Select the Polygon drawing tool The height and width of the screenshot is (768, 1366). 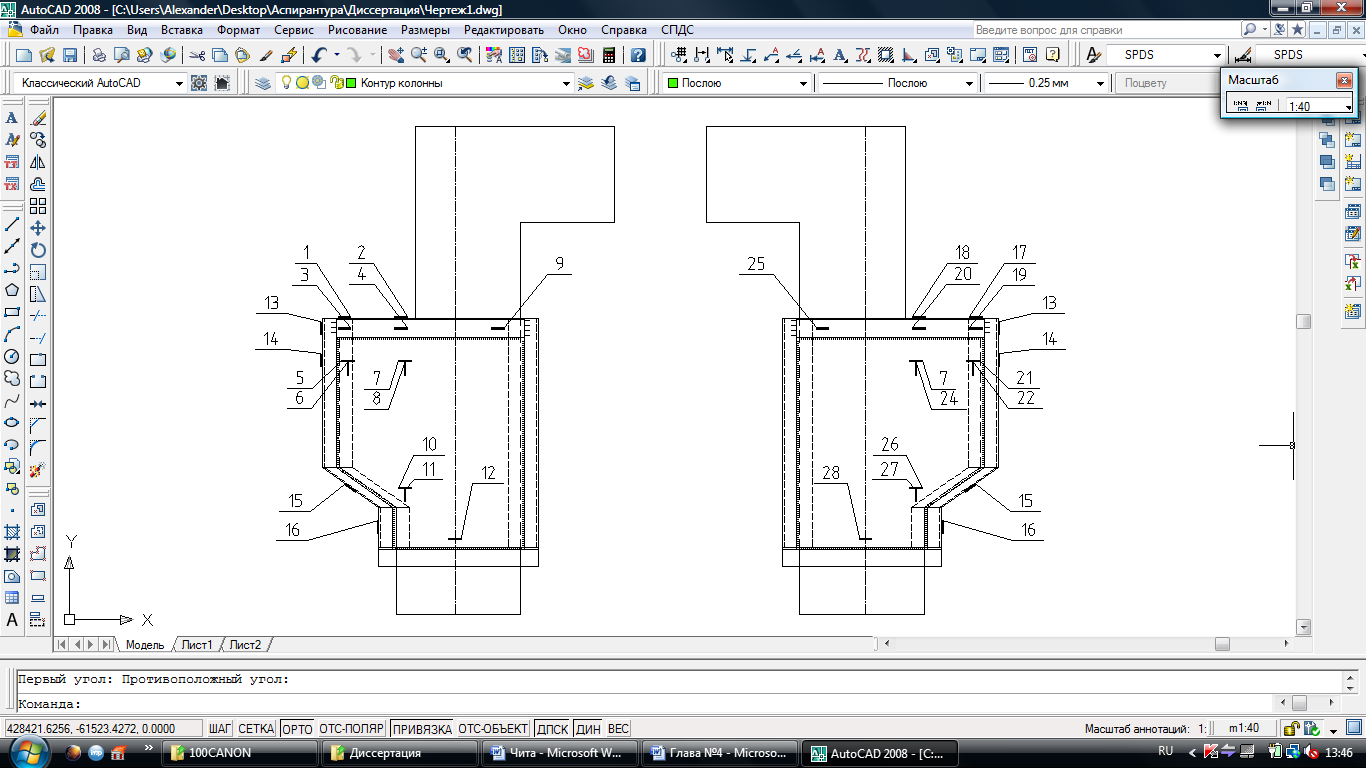pos(12,290)
